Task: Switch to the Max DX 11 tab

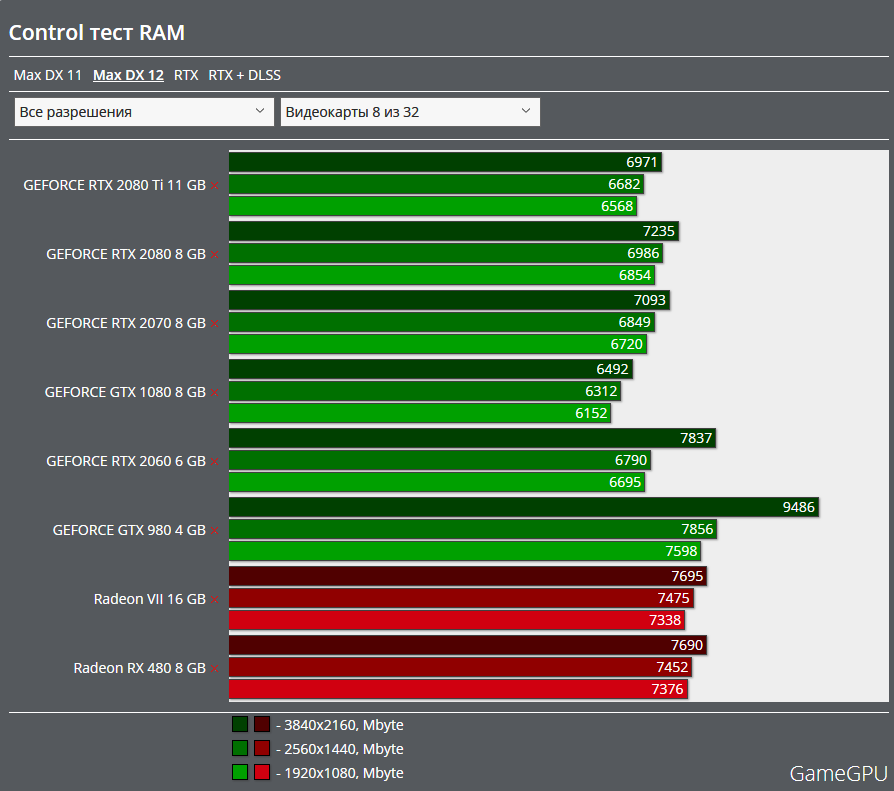Action: [48, 75]
